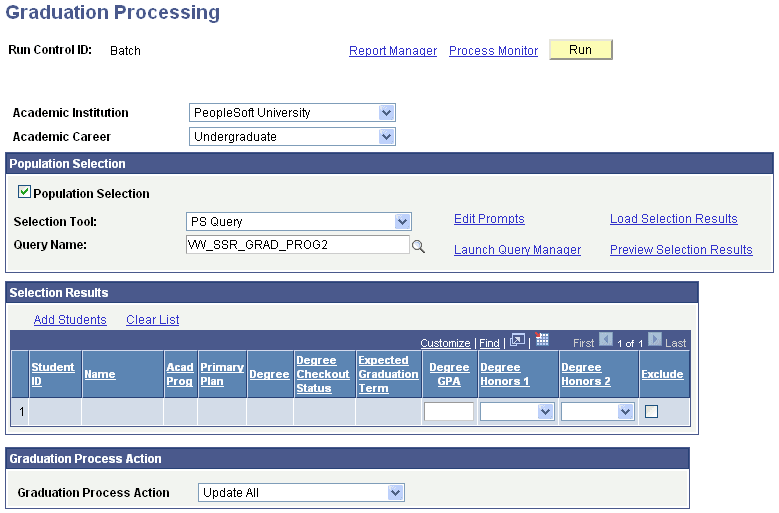
Task: Open the Report Manager link
Action: pos(393,51)
